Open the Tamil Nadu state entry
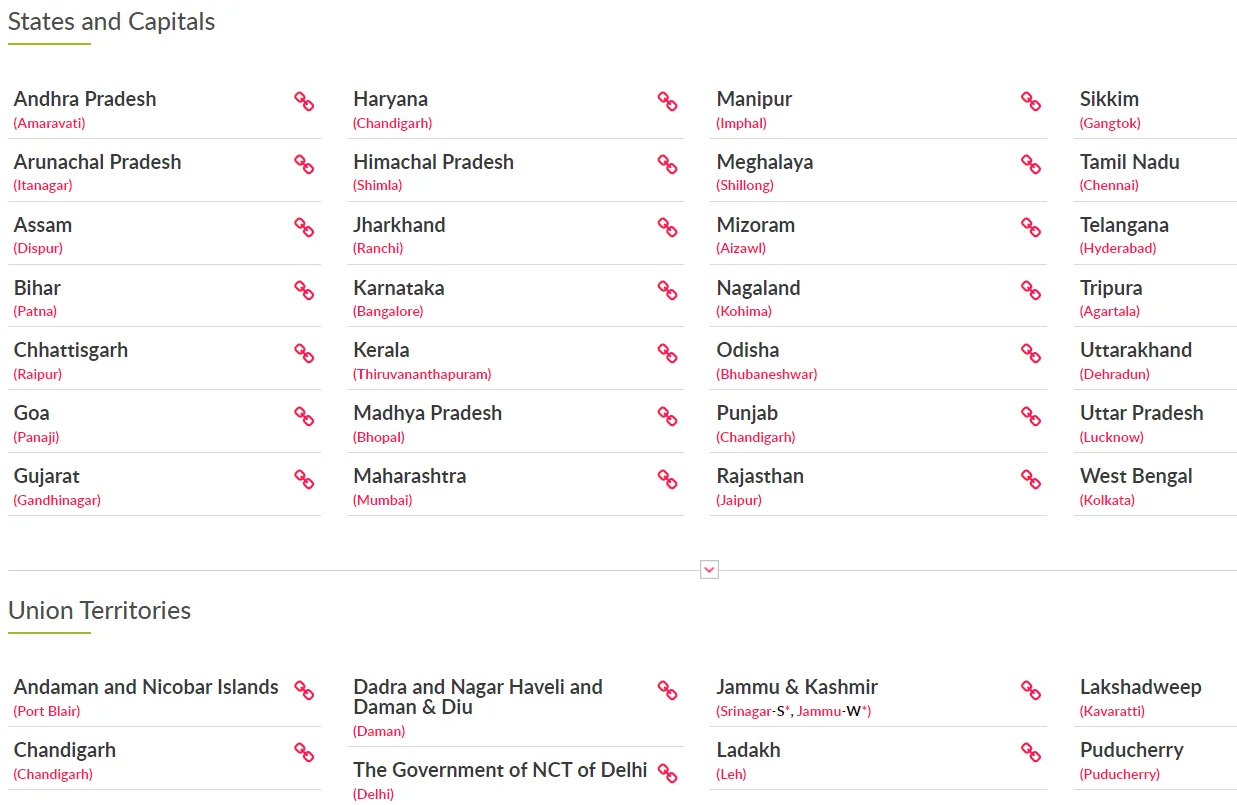This screenshot has width=1237, height=805. [x=1129, y=162]
